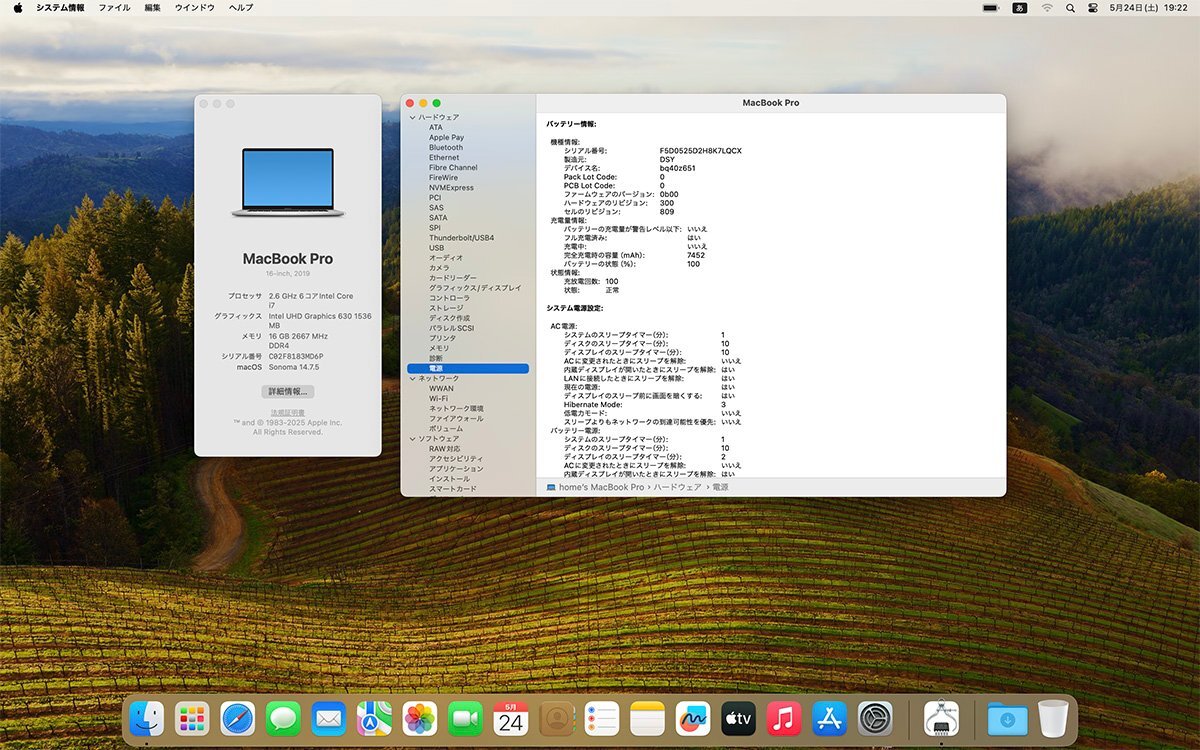The height and width of the screenshot is (750, 1200).
Task: Launch Safari from the Dock
Action: [238, 718]
